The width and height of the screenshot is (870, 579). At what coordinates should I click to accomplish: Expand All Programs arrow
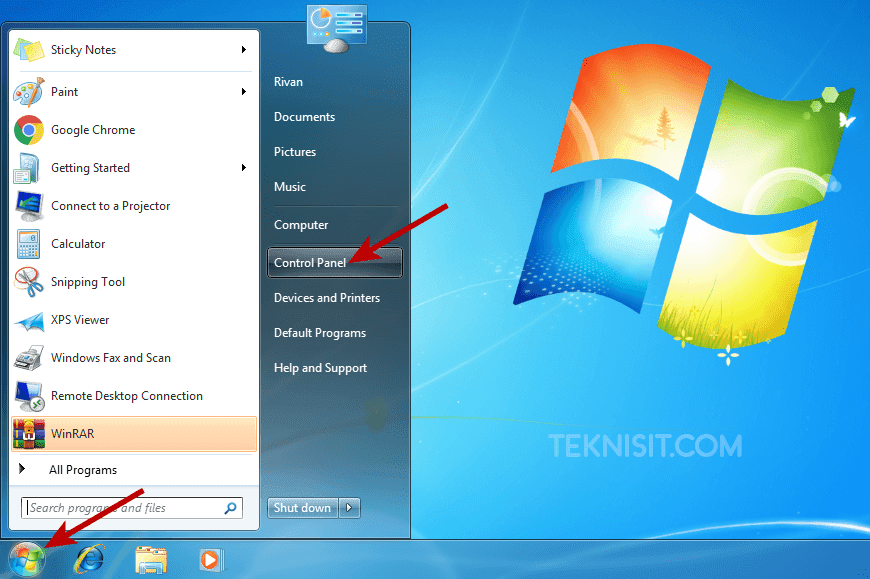point(22,469)
